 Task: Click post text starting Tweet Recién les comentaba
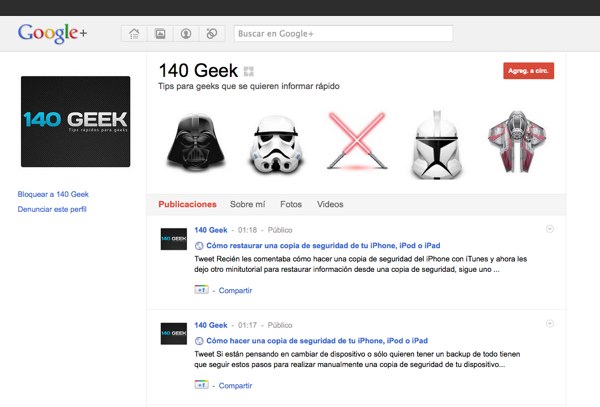click(x=360, y=264)
